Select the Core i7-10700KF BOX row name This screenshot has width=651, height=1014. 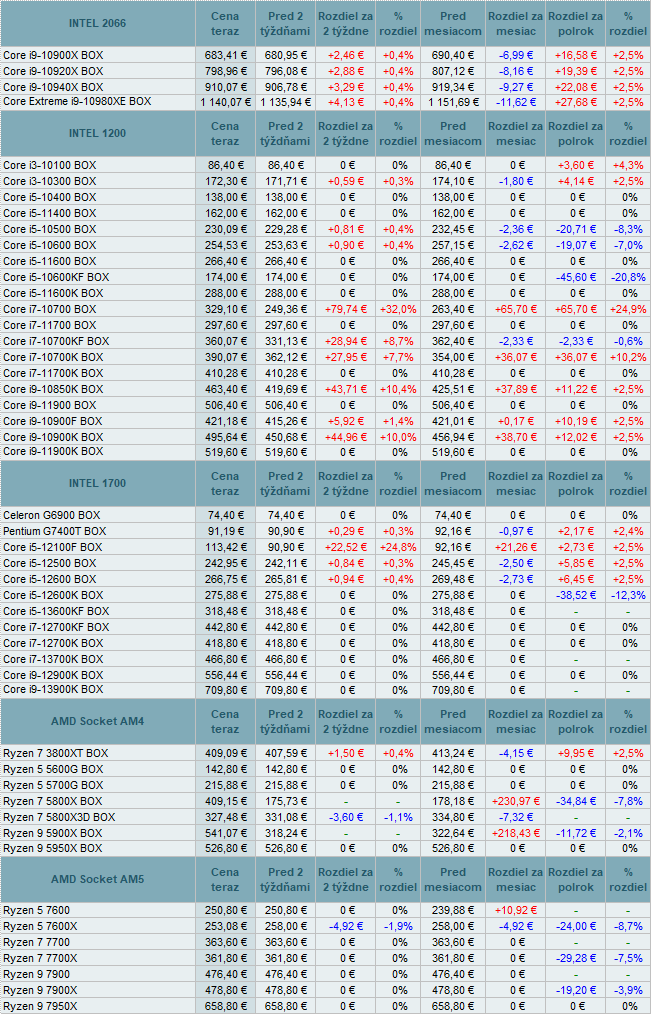pyautogui.click(x=56, y=341)
